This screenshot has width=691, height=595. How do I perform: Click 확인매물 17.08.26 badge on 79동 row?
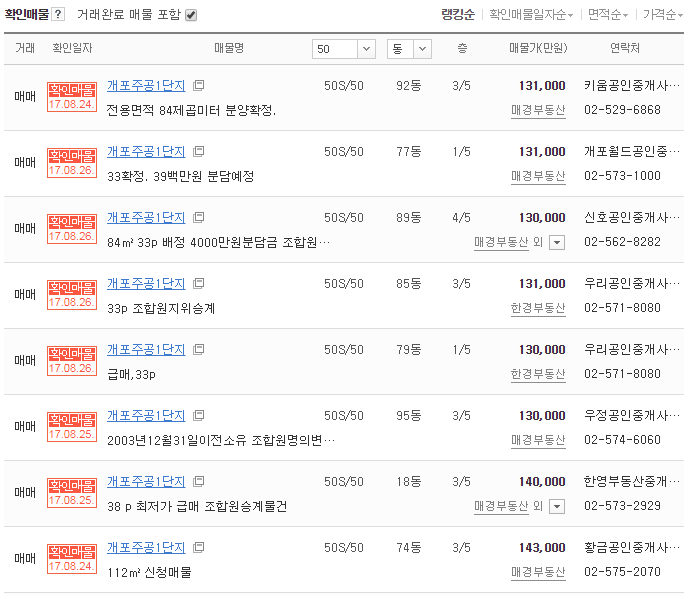pos(72,361)
